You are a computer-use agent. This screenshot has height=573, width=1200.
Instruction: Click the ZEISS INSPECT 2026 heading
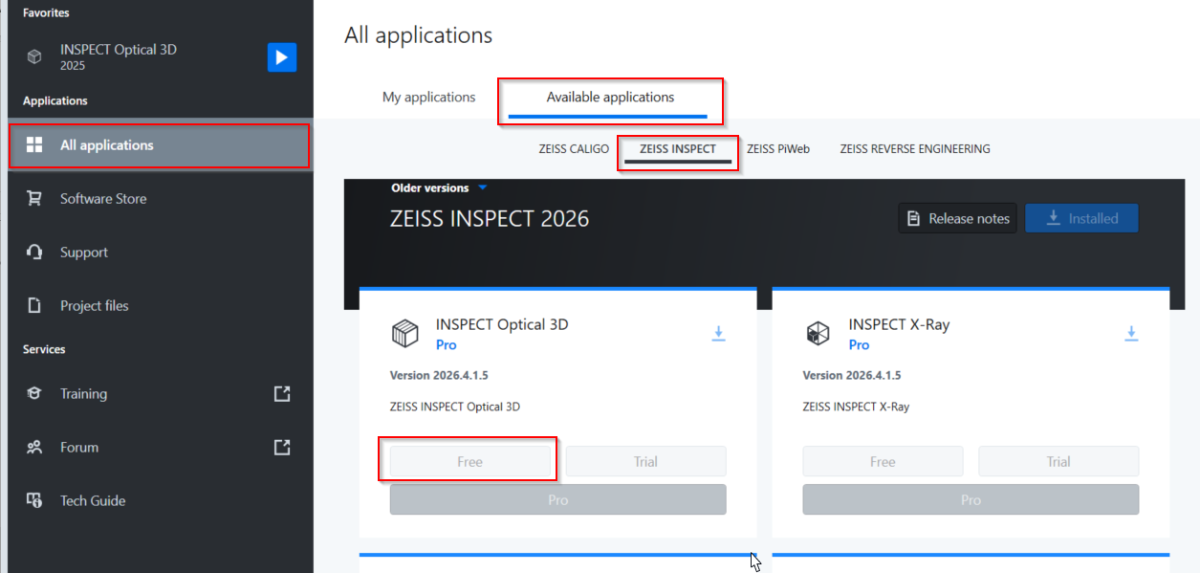(x=489, y=218)
